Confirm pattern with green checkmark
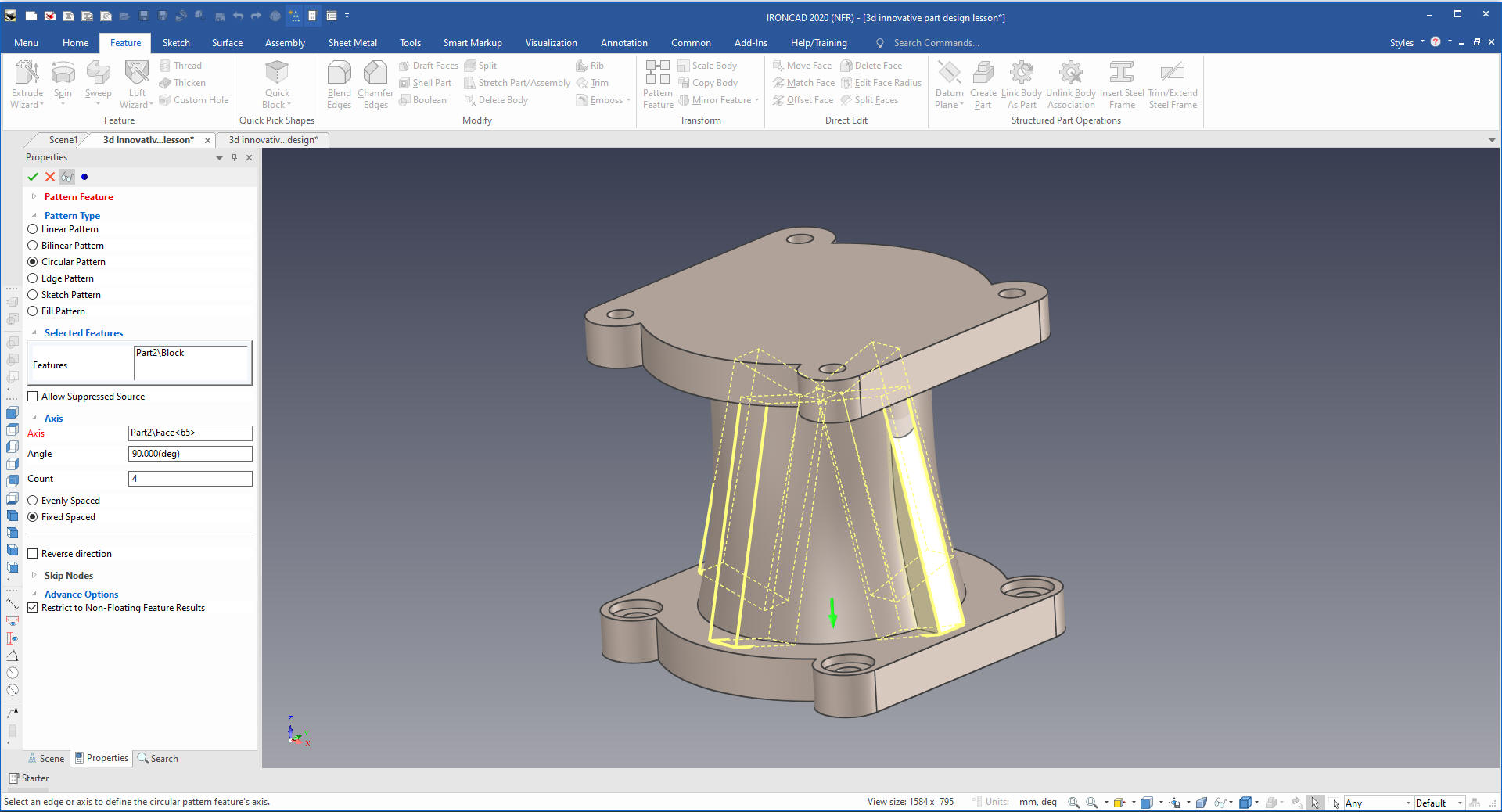The image size is (1502, 812). 33,177
